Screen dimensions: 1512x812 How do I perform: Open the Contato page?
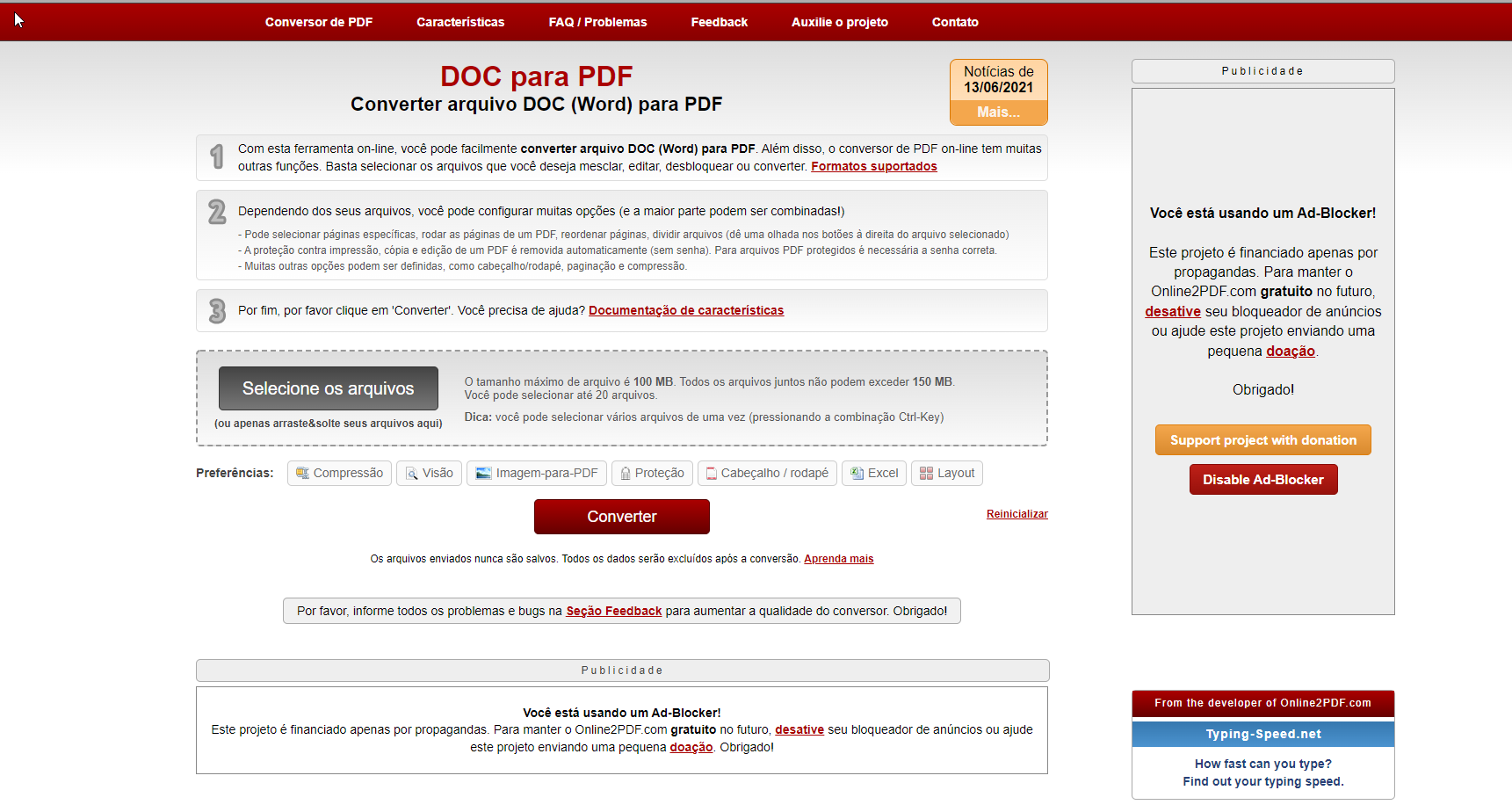[955, 22]
